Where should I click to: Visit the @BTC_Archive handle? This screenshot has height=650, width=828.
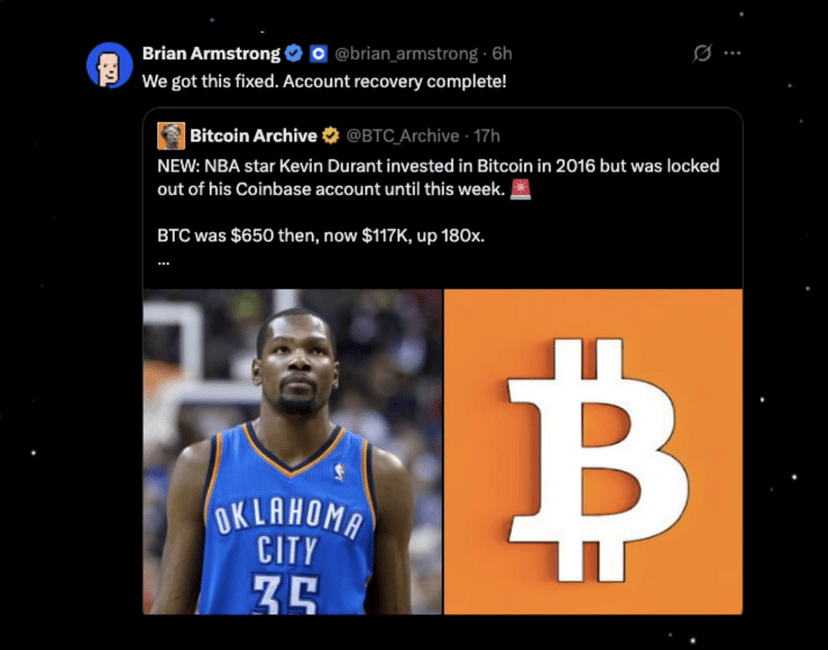[402, 136]
